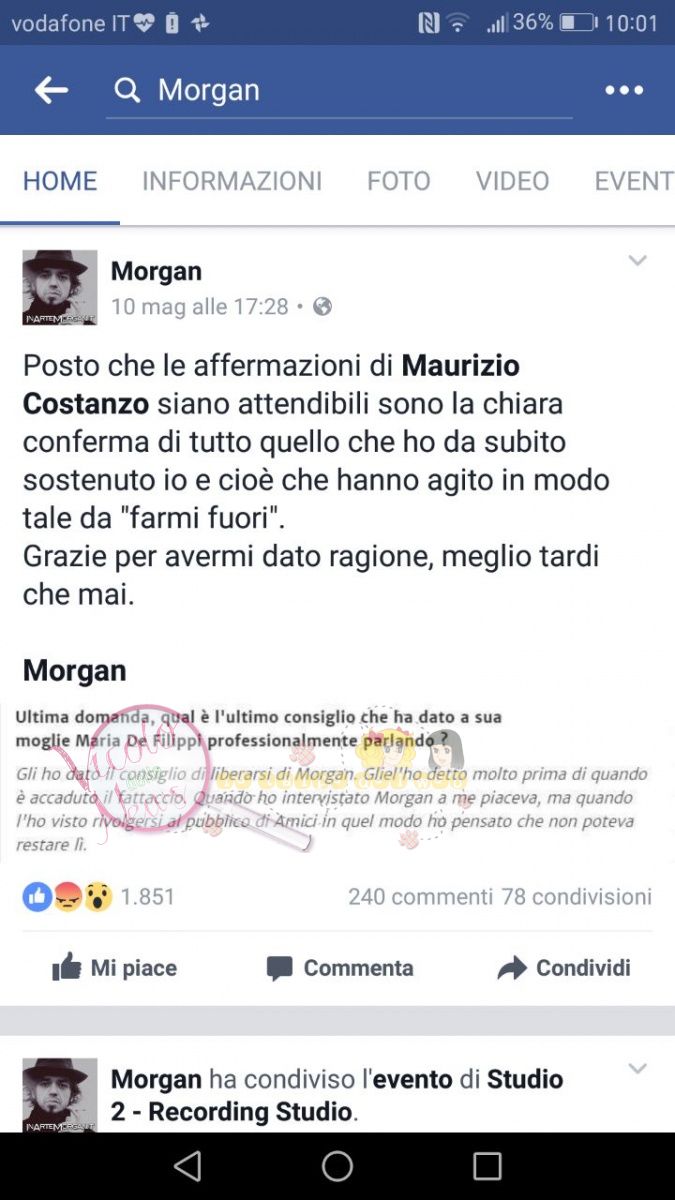Image resolution: width=675 pixels, height=1200 pixels.
Task: Select the VIDEO tab
Action: coord(512,181)
